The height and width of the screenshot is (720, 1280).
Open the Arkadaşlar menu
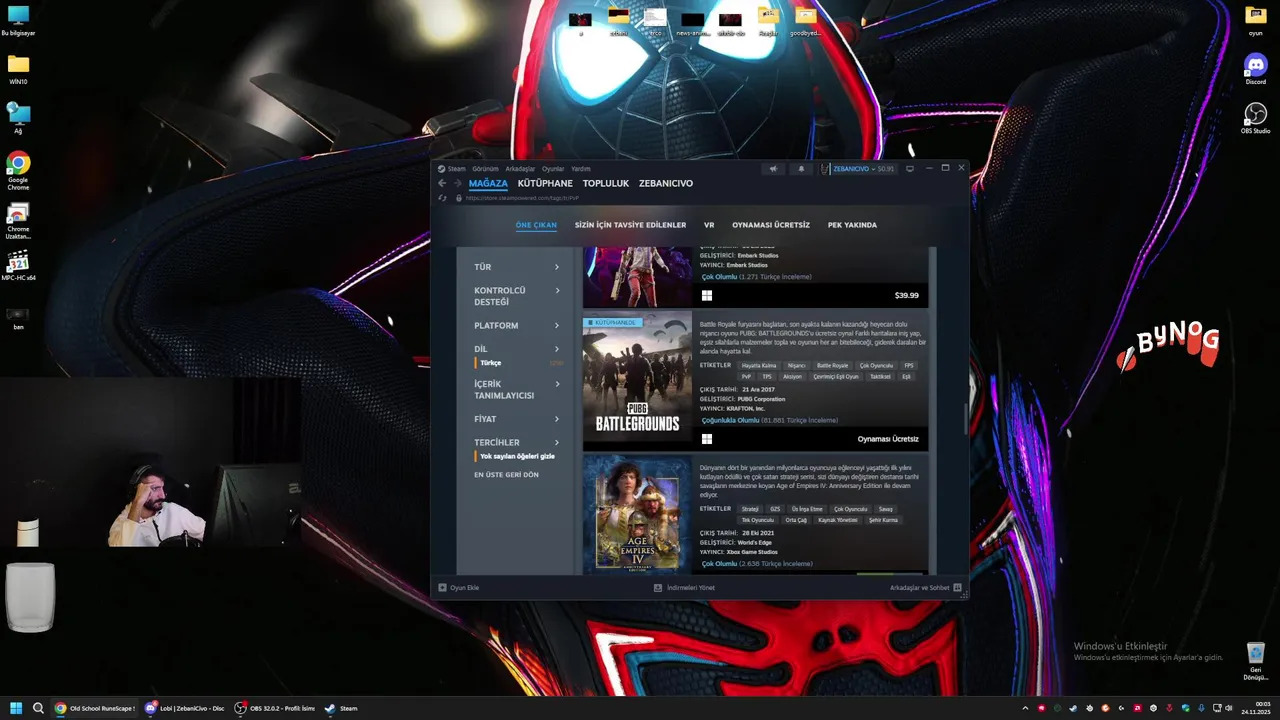(520, 169)
